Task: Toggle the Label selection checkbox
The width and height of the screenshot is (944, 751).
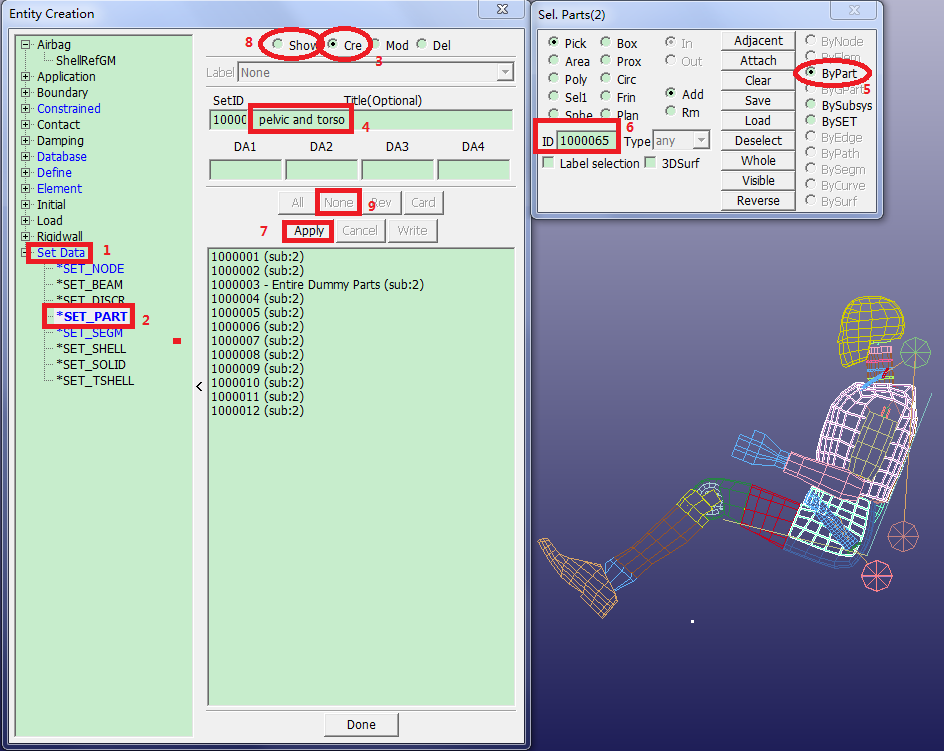Action: (x=548, y=163)
